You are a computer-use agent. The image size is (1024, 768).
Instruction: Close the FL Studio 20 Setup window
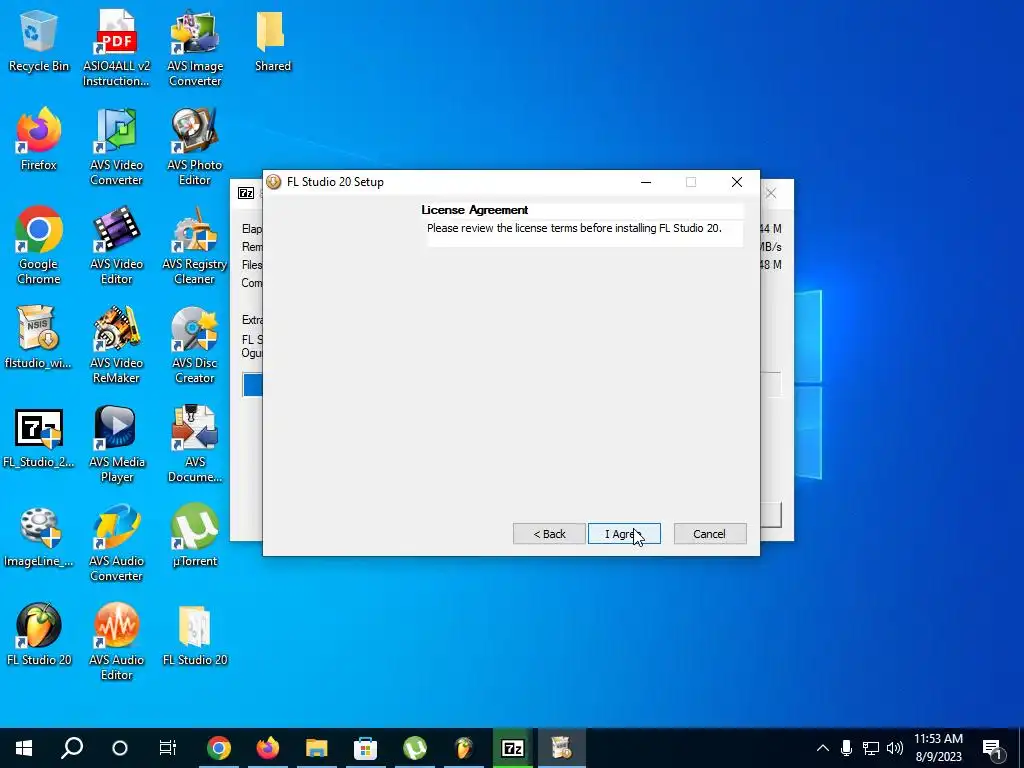737,182
